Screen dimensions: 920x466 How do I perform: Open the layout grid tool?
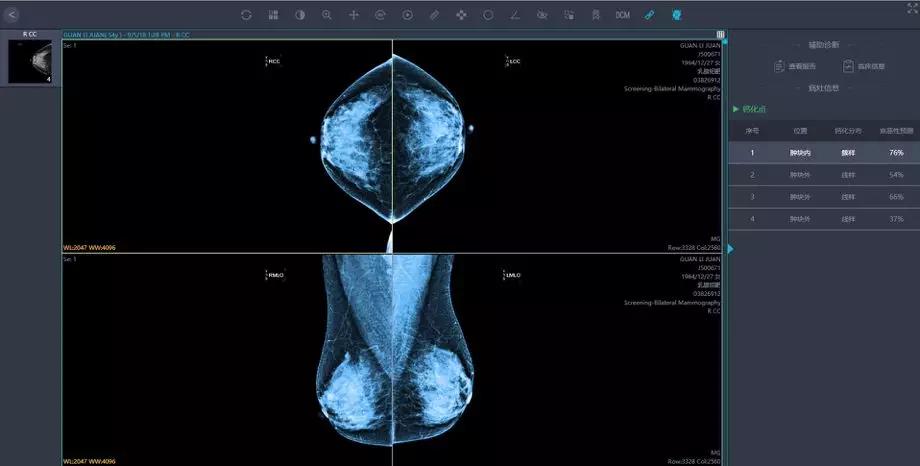coord(274,15)
